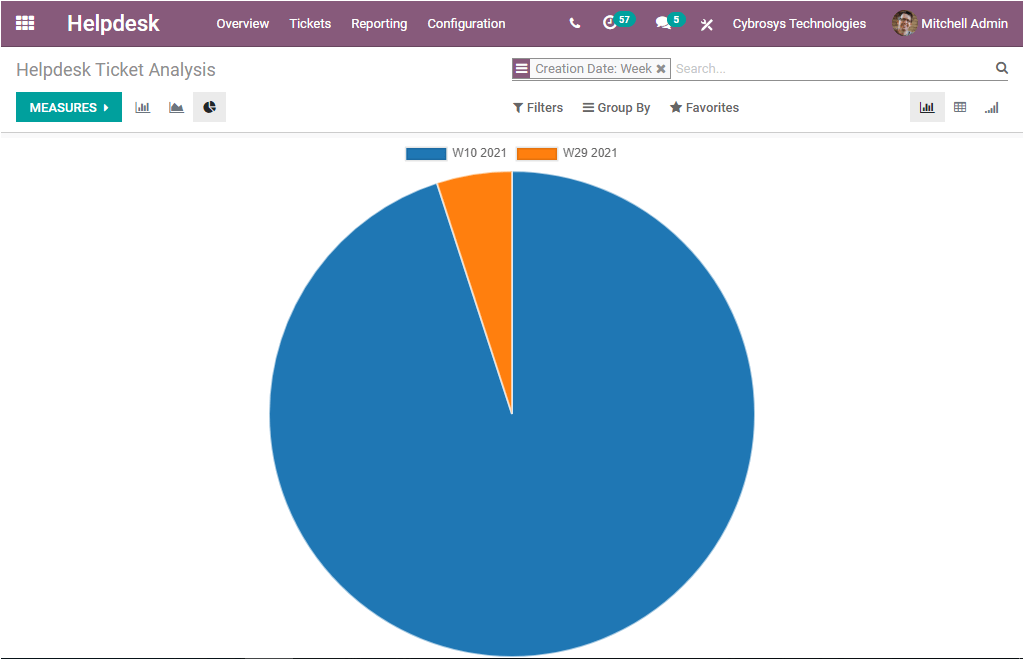
Task: Open activities clock icon with 57 badge
Action: point(617,22)
